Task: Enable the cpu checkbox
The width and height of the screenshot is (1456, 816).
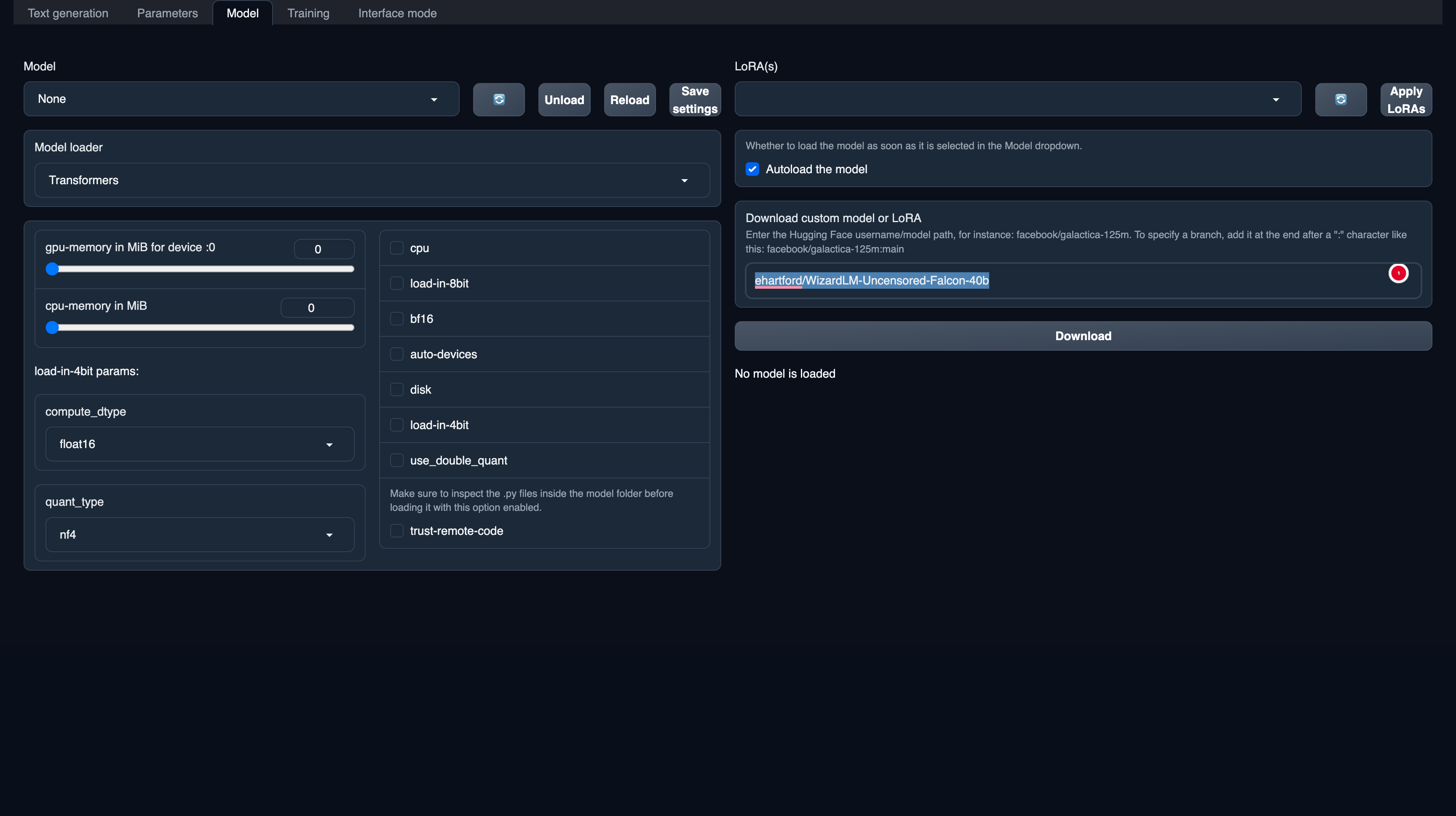Action: coord(397,248)
